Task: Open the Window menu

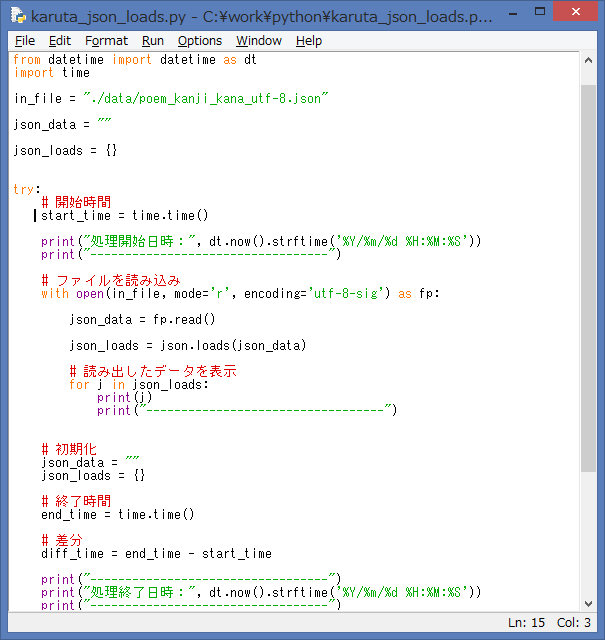Action: click(x=259, y=41)
